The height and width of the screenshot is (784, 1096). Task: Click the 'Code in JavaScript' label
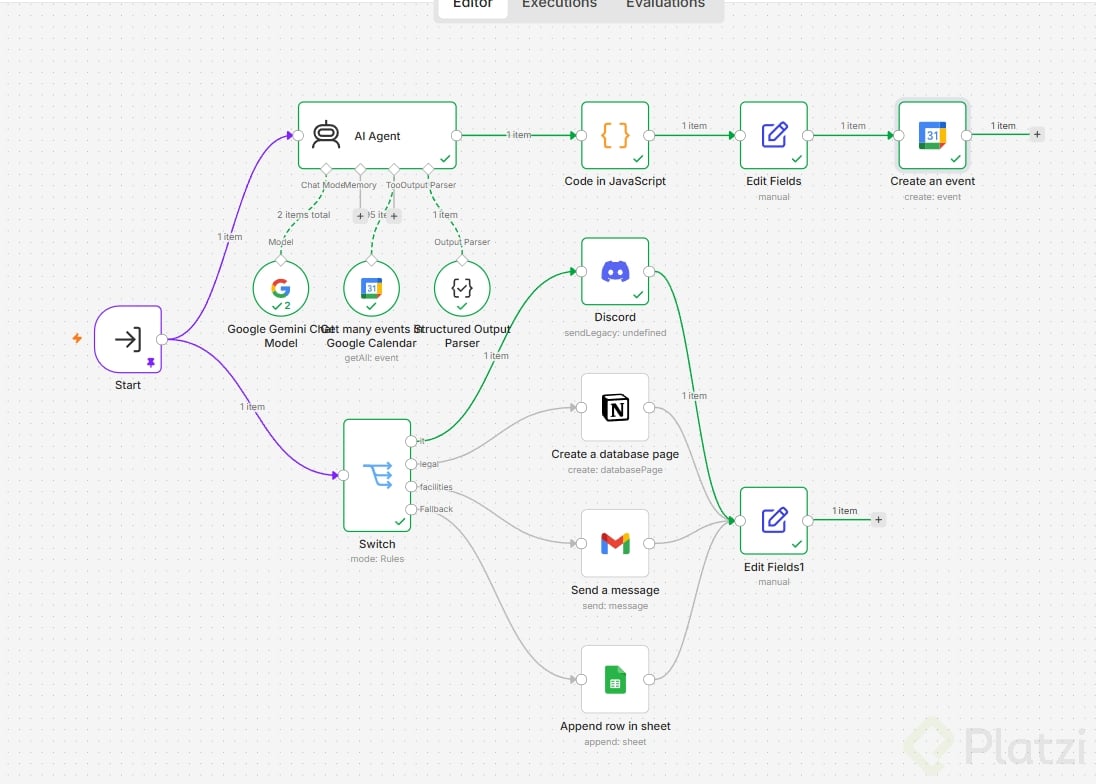tap(615, 181)
